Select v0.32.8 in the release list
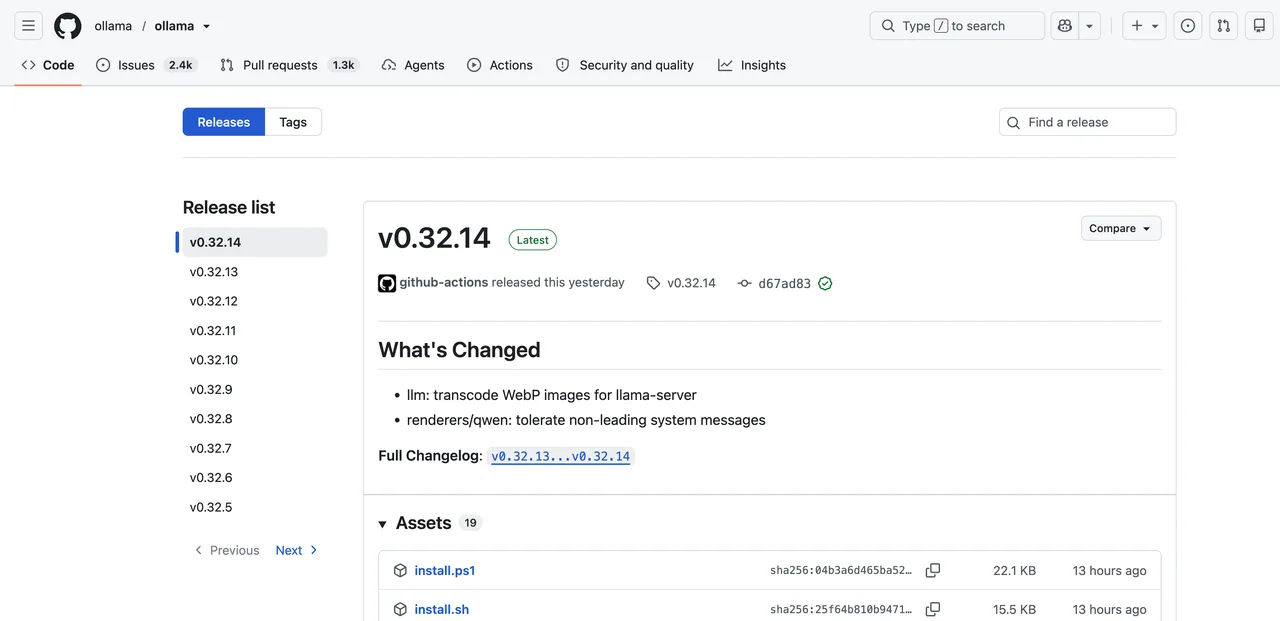This screenshot has width=1280, height=621. click(x=254, y=419)
